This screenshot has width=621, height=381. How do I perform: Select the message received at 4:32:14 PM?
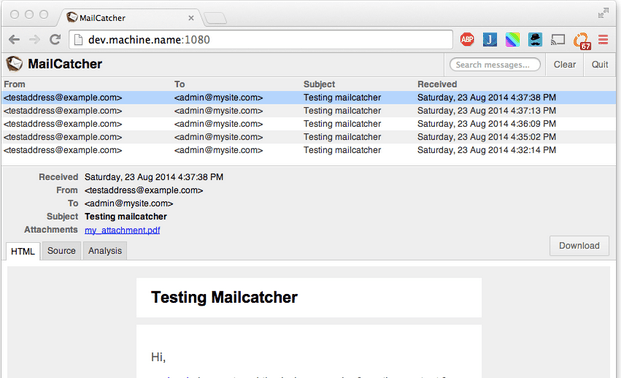click(x=309, y=150)
